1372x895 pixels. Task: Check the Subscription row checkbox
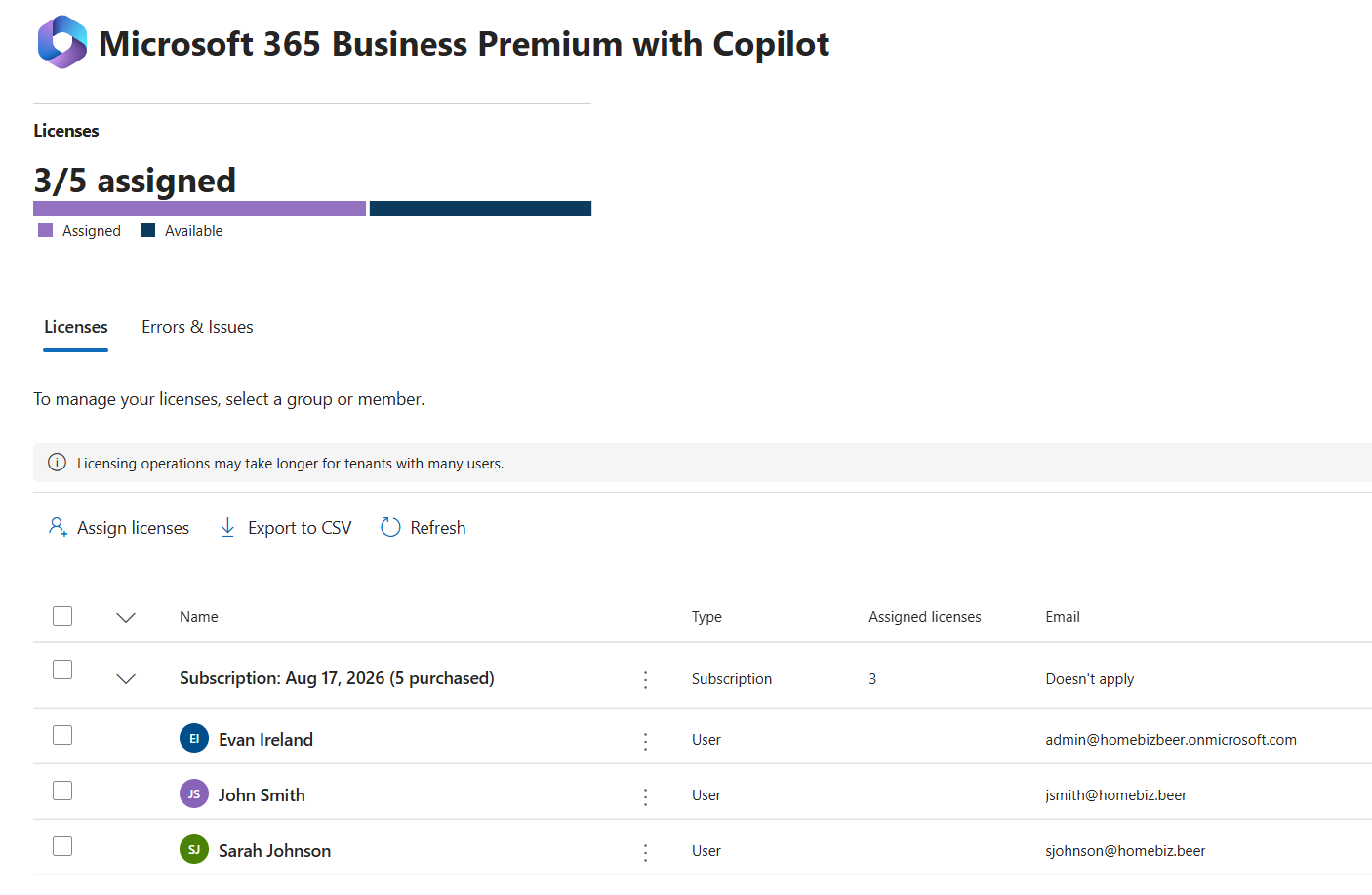coord(62,670)
